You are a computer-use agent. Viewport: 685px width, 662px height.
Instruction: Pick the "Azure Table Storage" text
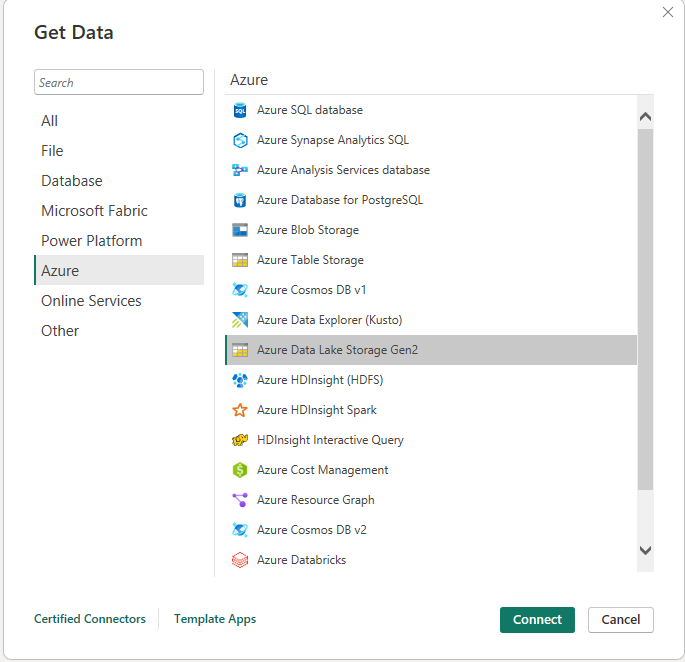click(310, 260)
